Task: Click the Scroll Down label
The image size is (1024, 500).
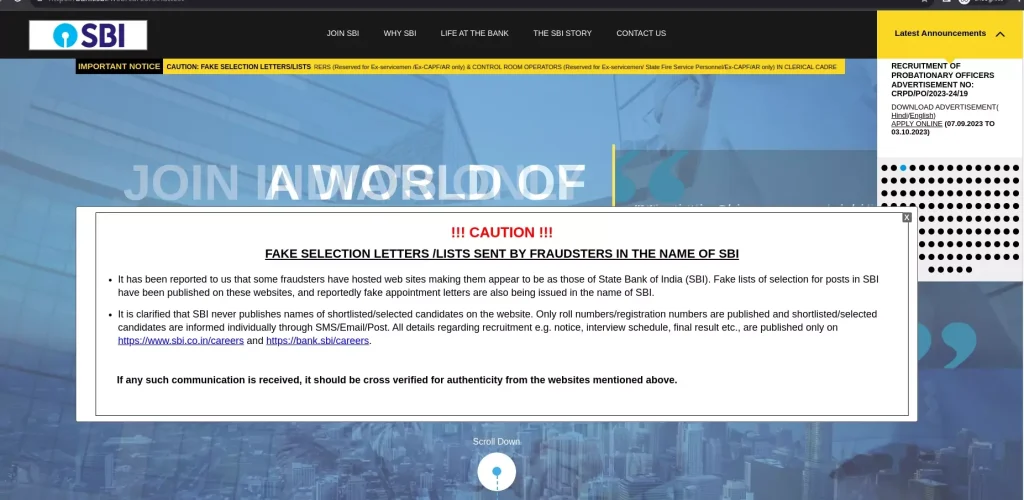Action: tap(496, 442)
